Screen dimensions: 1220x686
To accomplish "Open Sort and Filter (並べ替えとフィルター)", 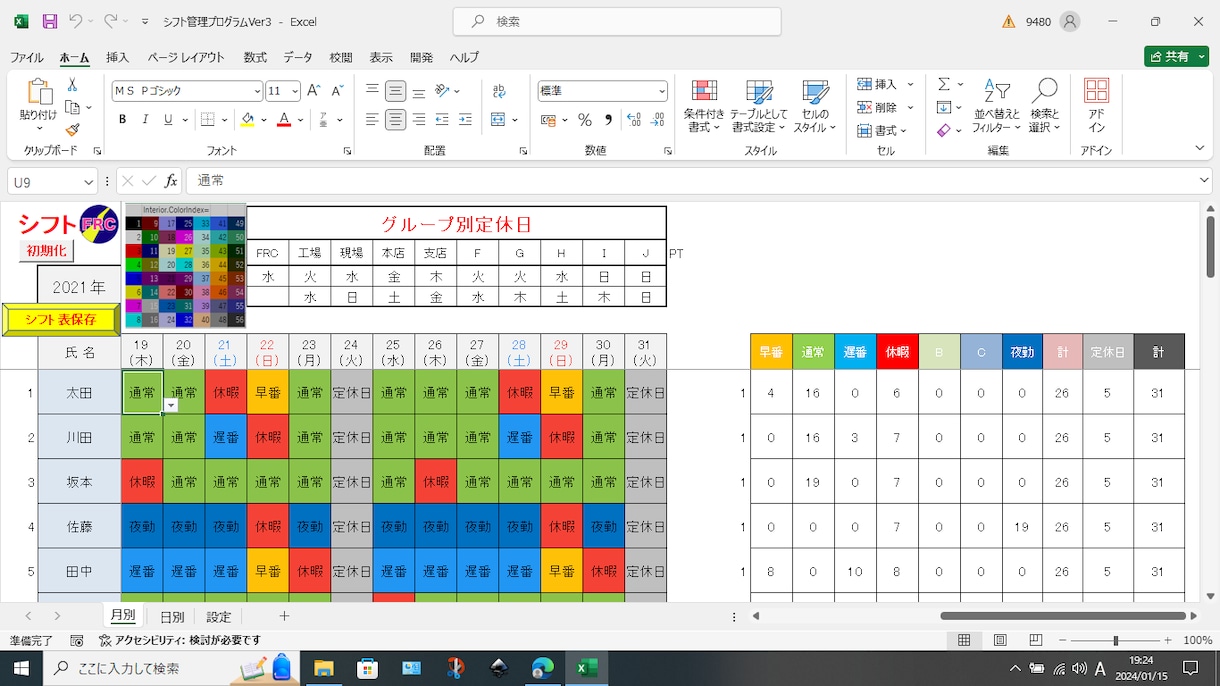I will tap(996, 108).
